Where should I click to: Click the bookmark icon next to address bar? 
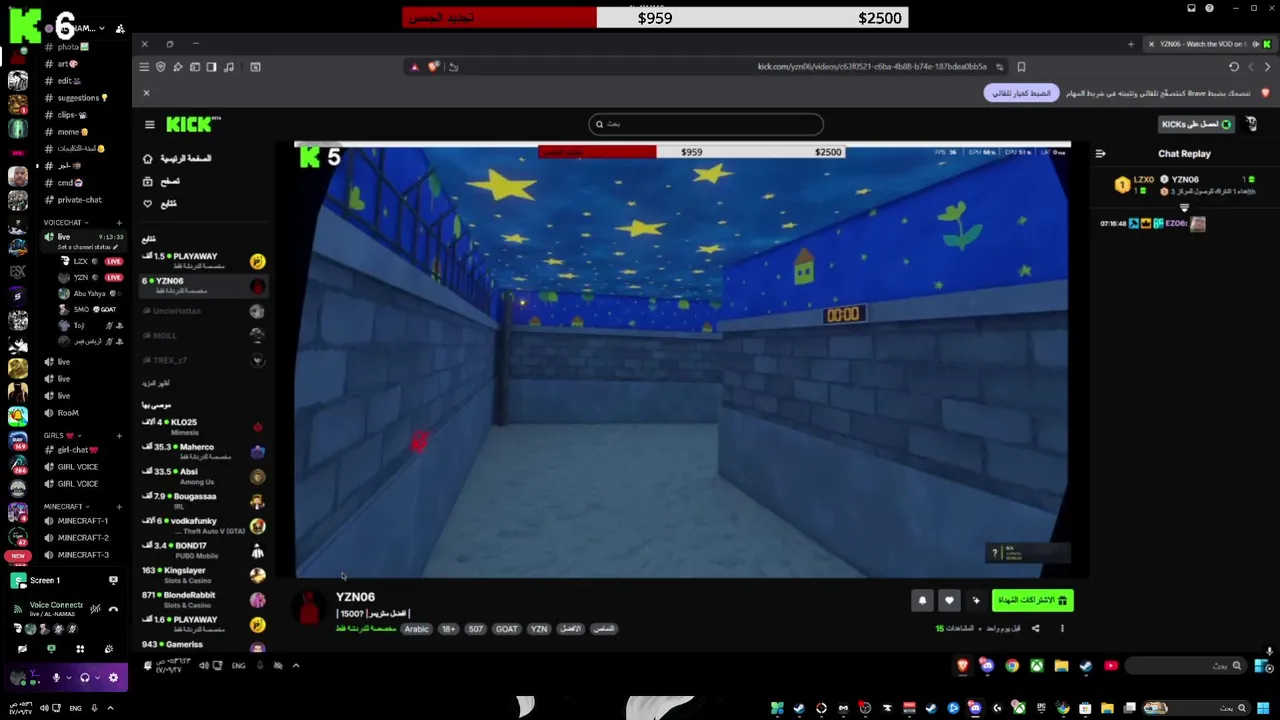1021,67
